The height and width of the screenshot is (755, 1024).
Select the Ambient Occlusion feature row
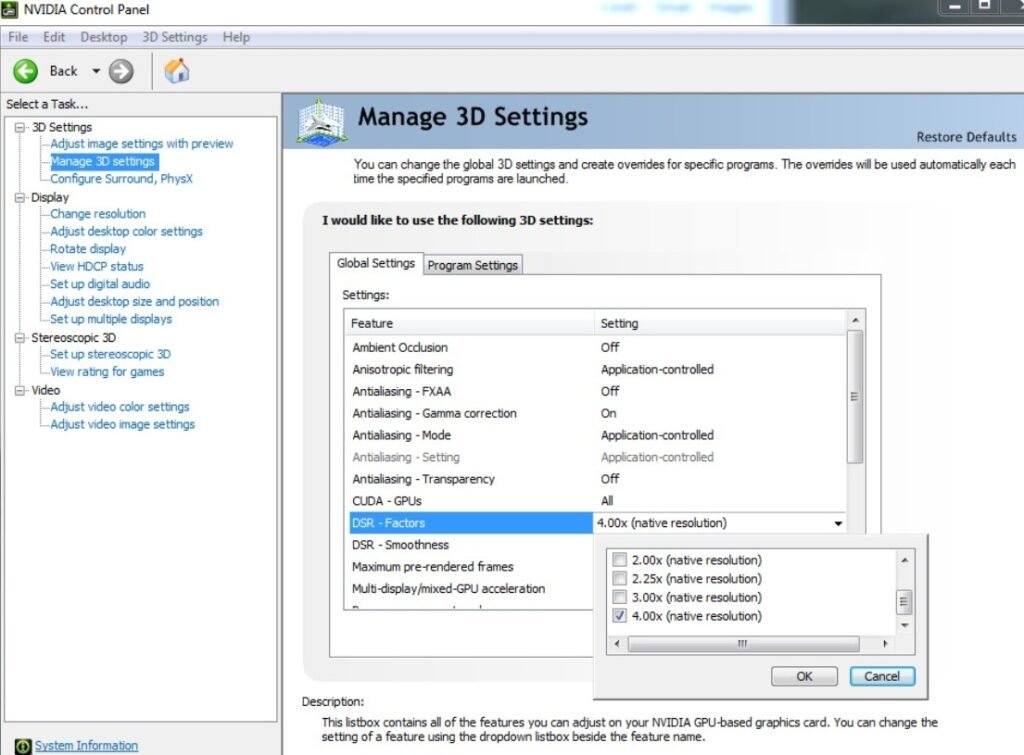pyautogui.click(x=598, y=347)
